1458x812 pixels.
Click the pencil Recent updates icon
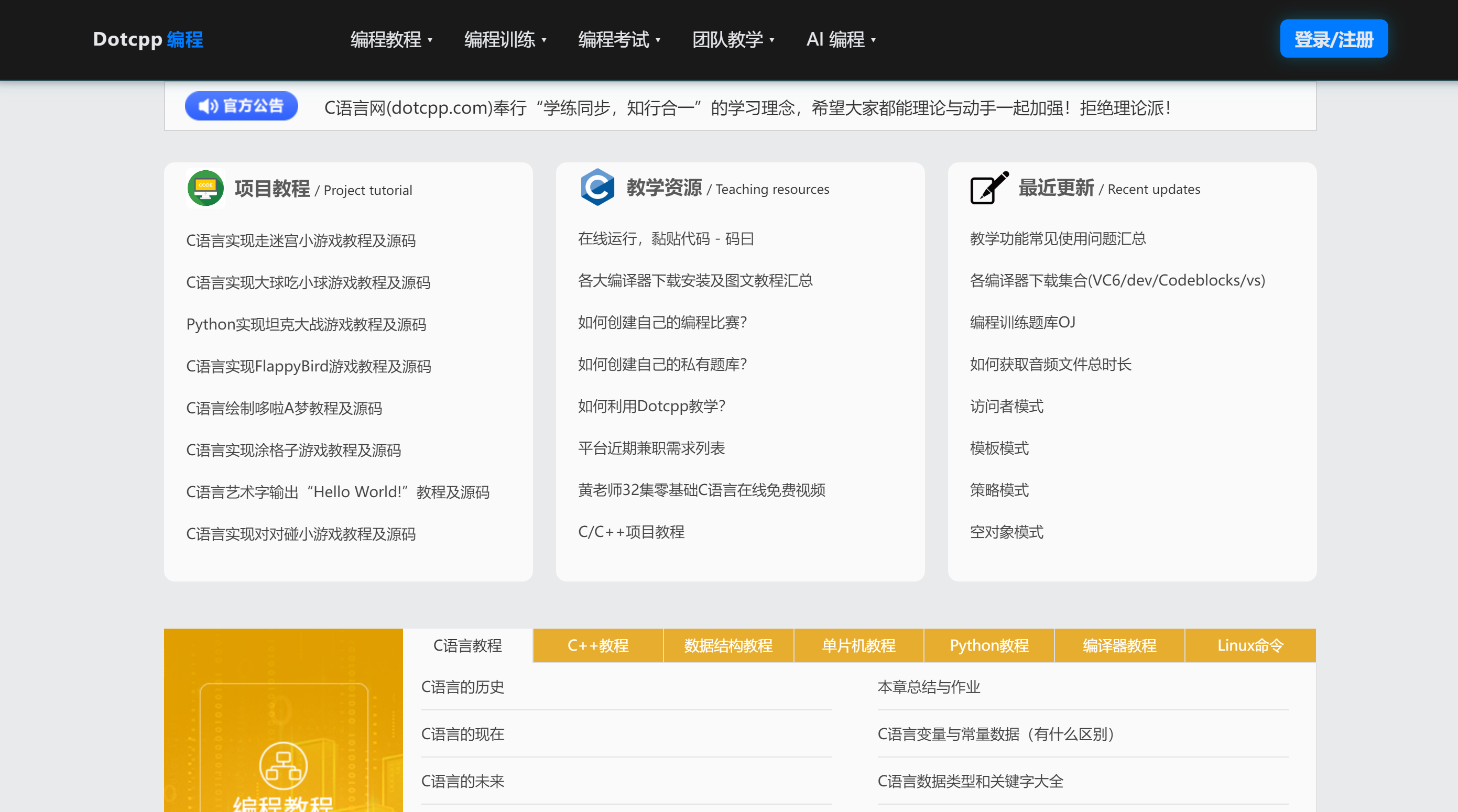click(x=989, y=188)
